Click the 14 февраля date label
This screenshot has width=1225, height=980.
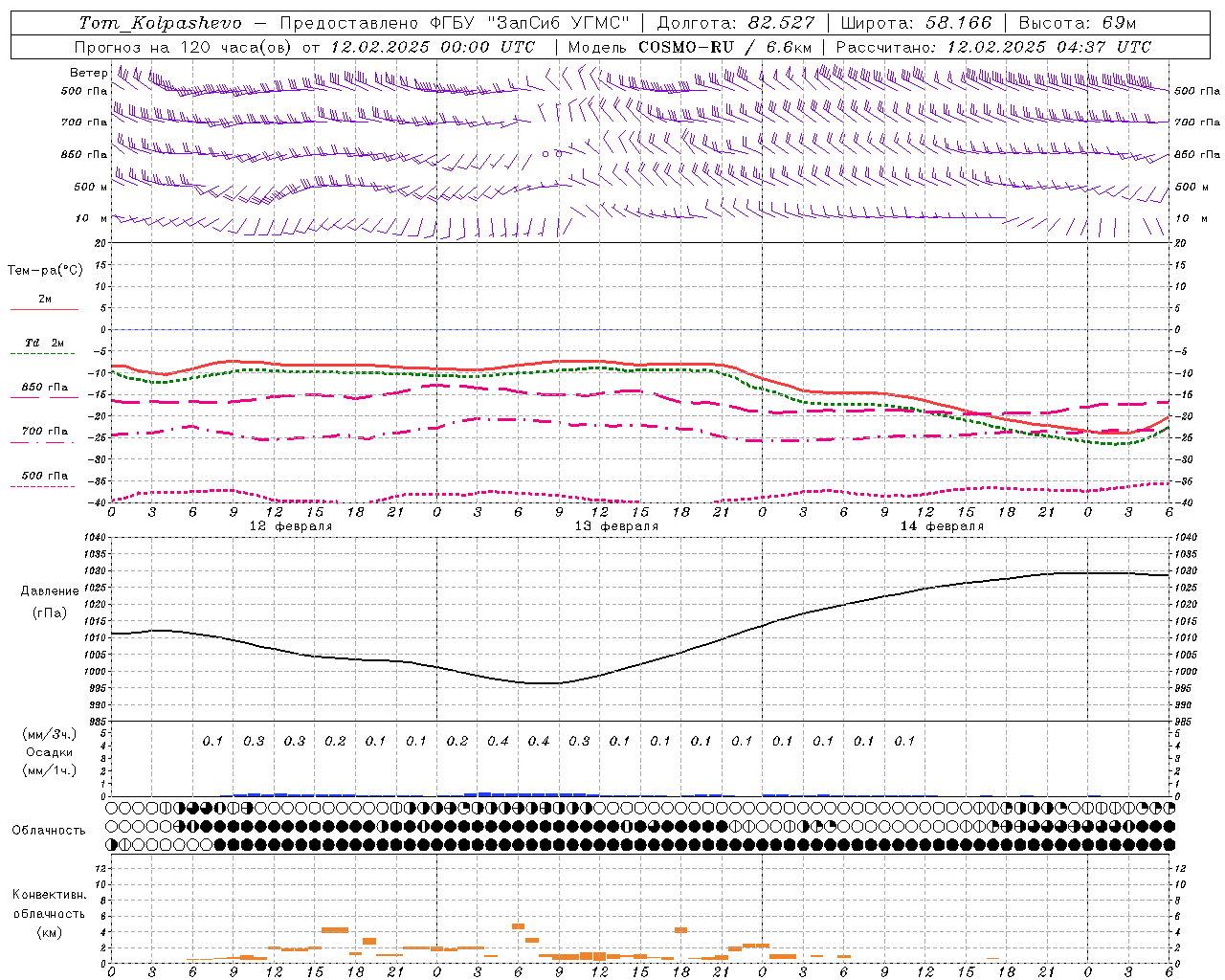pos(942,526)
